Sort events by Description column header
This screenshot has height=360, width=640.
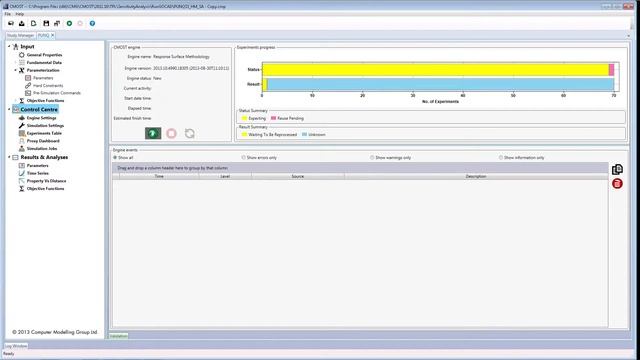[x=476, y=176]
